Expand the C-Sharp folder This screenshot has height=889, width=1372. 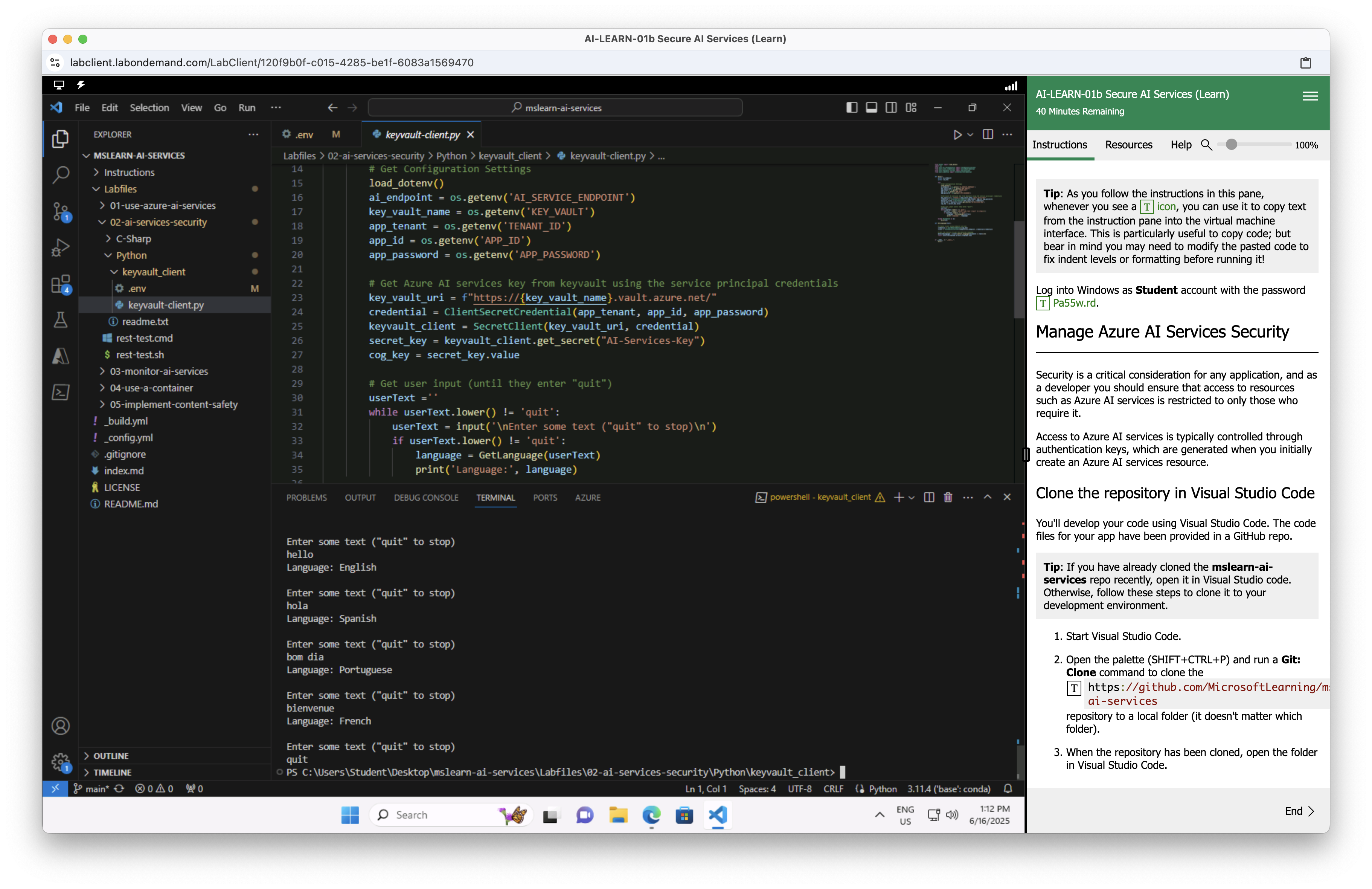133,239
